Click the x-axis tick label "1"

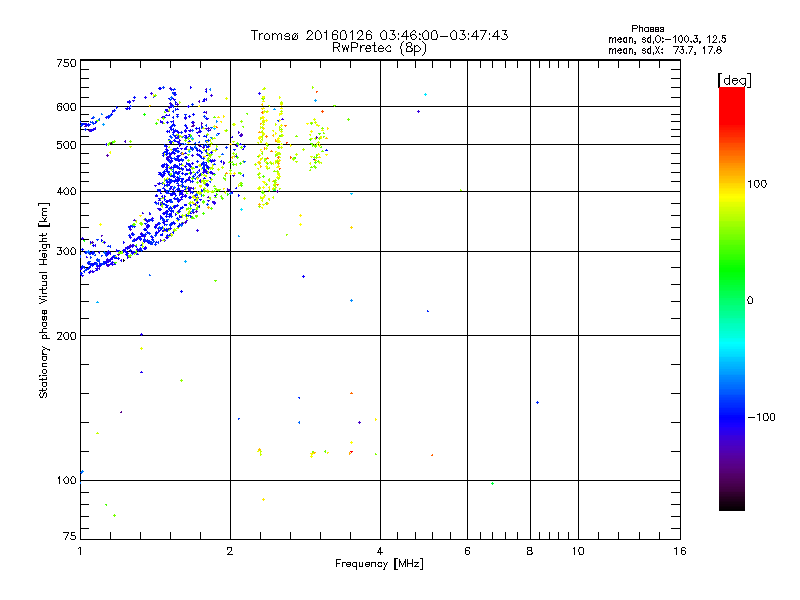point(80,551)
